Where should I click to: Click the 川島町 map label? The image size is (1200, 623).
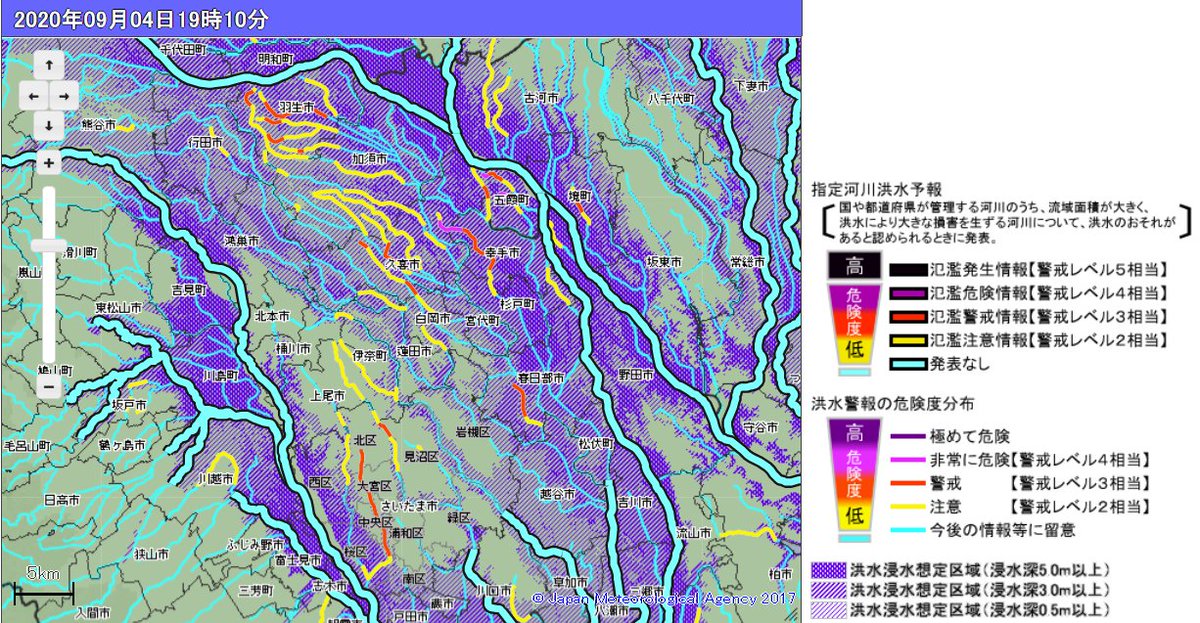220,375
